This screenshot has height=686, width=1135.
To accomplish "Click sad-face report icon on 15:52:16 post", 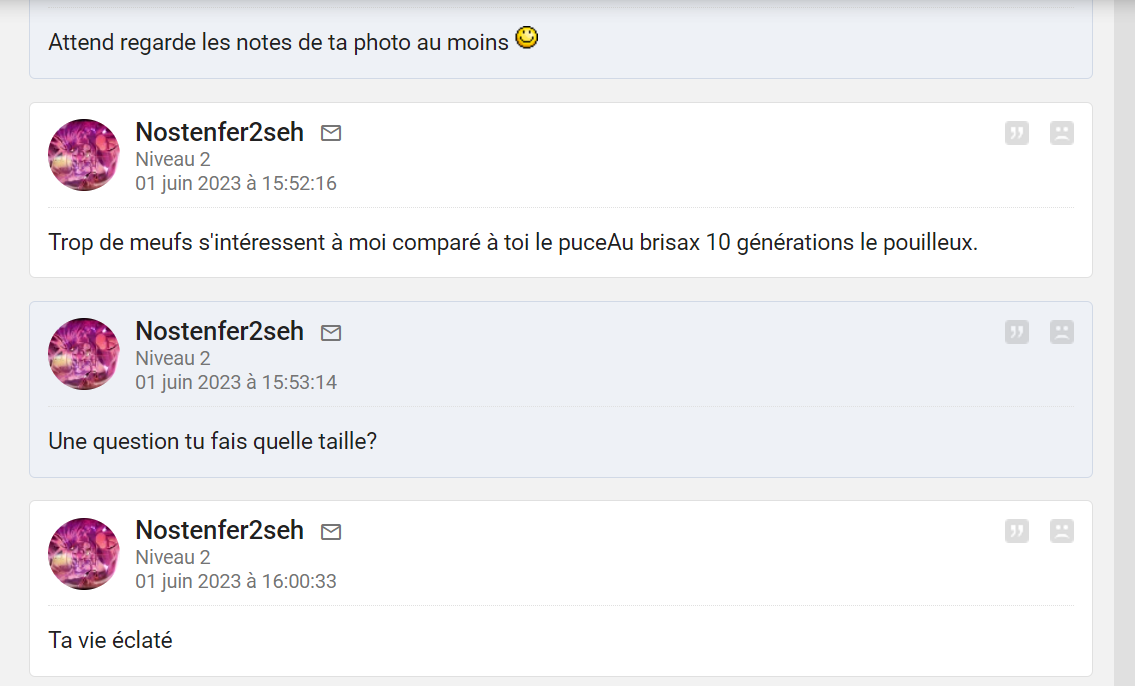I will [1062, 133].
